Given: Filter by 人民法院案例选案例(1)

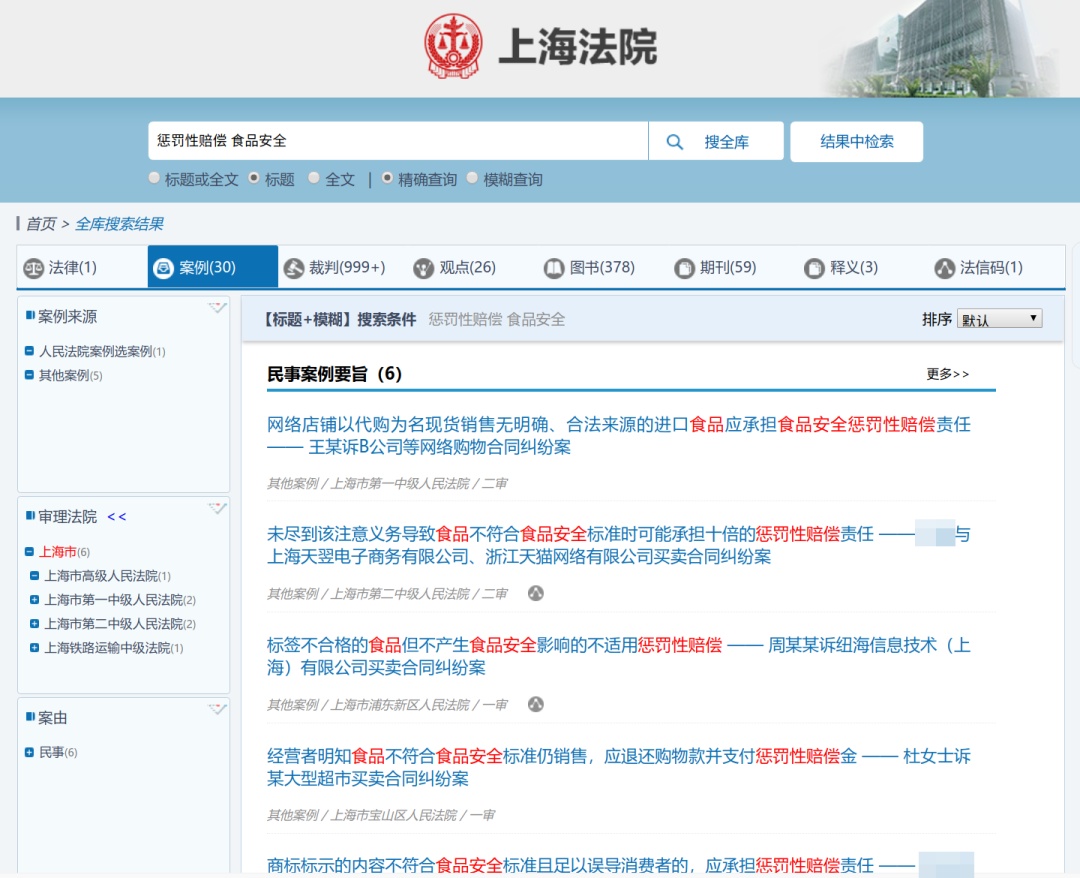Looking at the screenshot, I should tap(102, 351).
